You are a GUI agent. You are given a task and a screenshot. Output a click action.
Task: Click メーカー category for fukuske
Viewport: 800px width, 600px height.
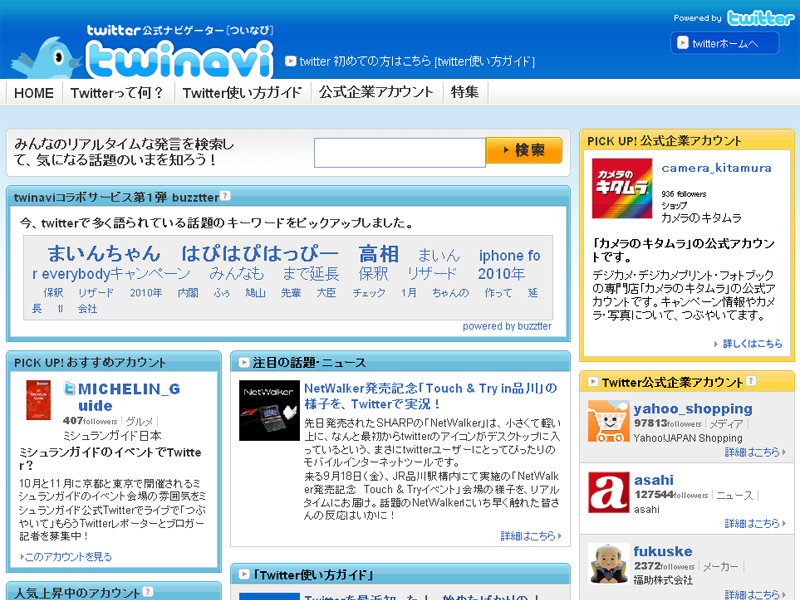(720, 567)
